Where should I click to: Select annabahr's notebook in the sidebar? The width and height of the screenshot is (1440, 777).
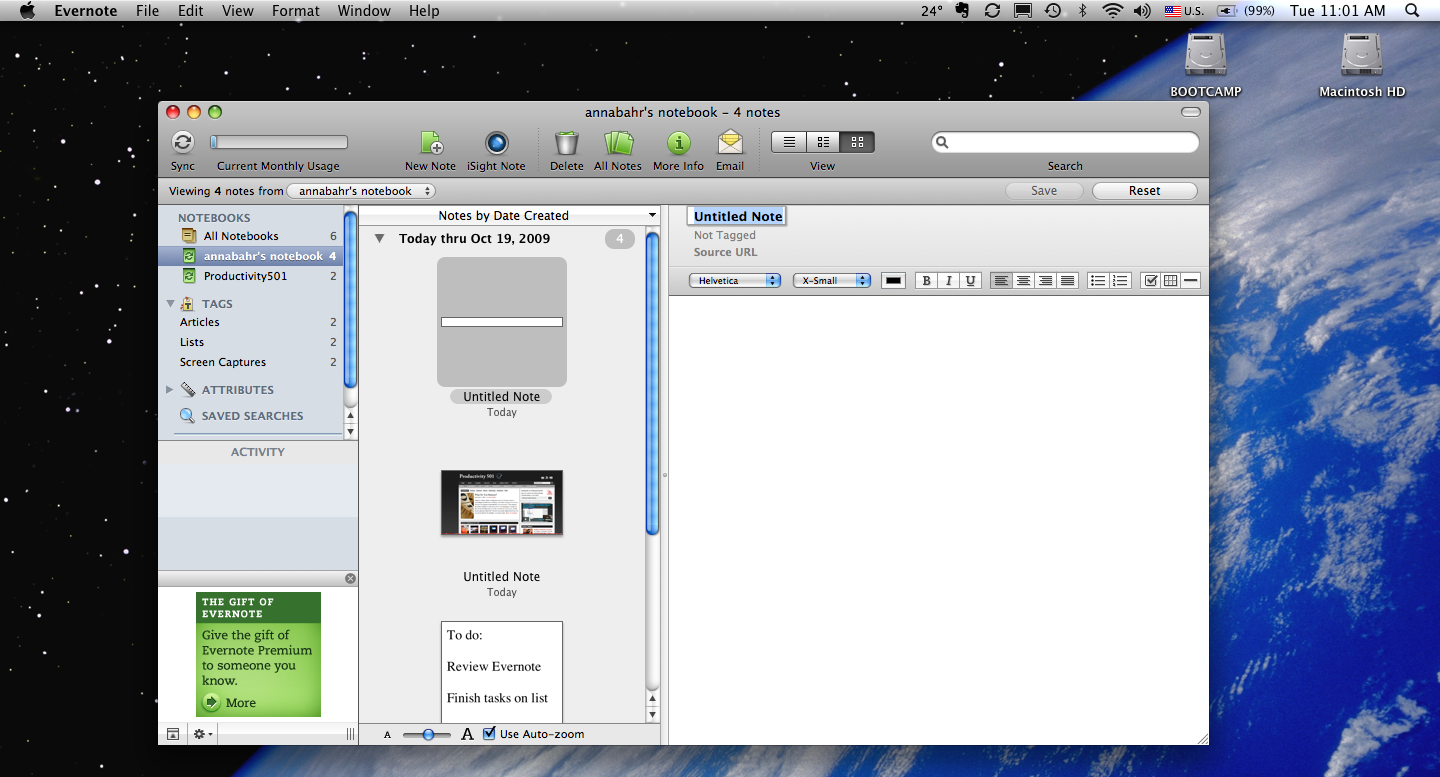250,256
